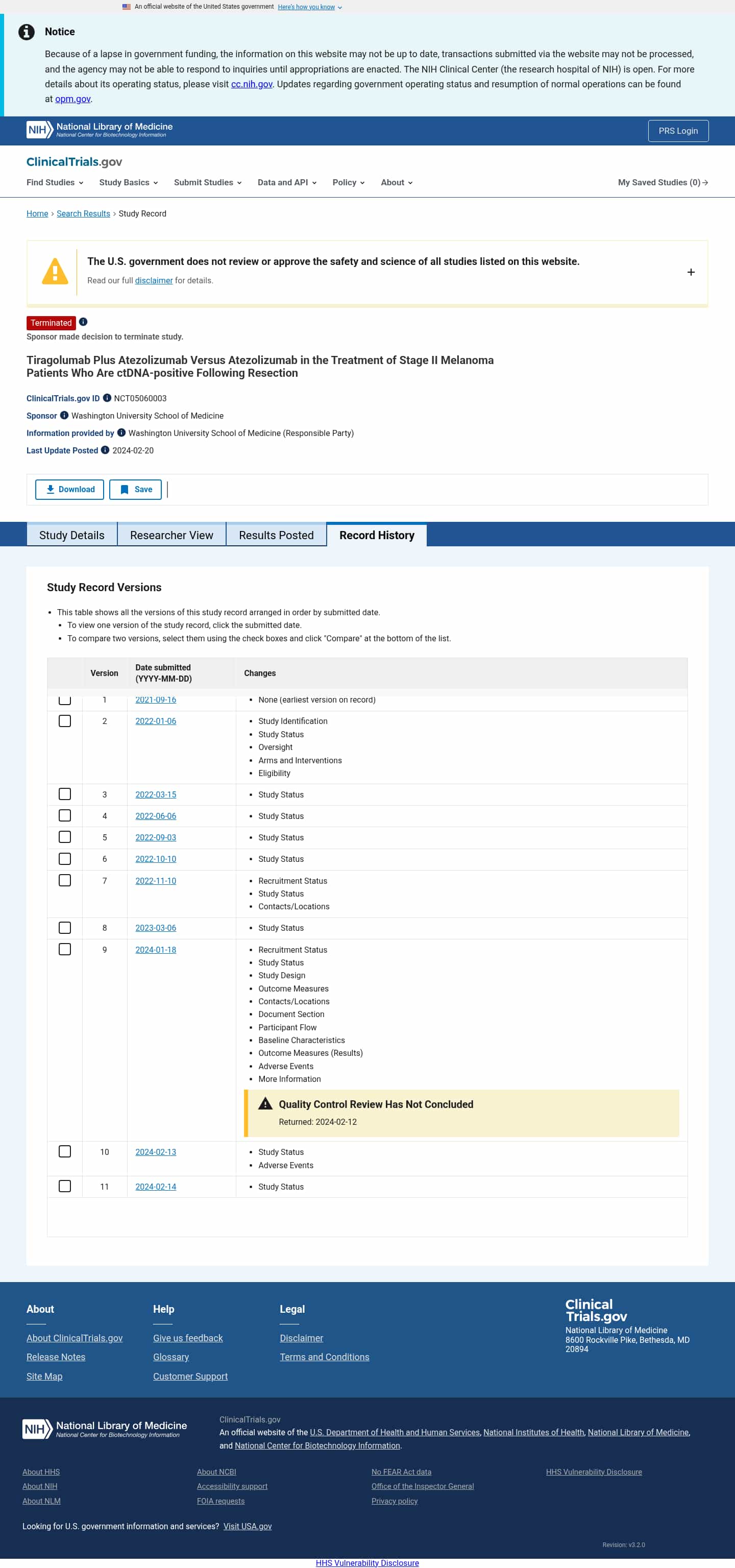Open the Results Posted tab
This screenshot has height=1568, width=735.
tap(276, 535)
